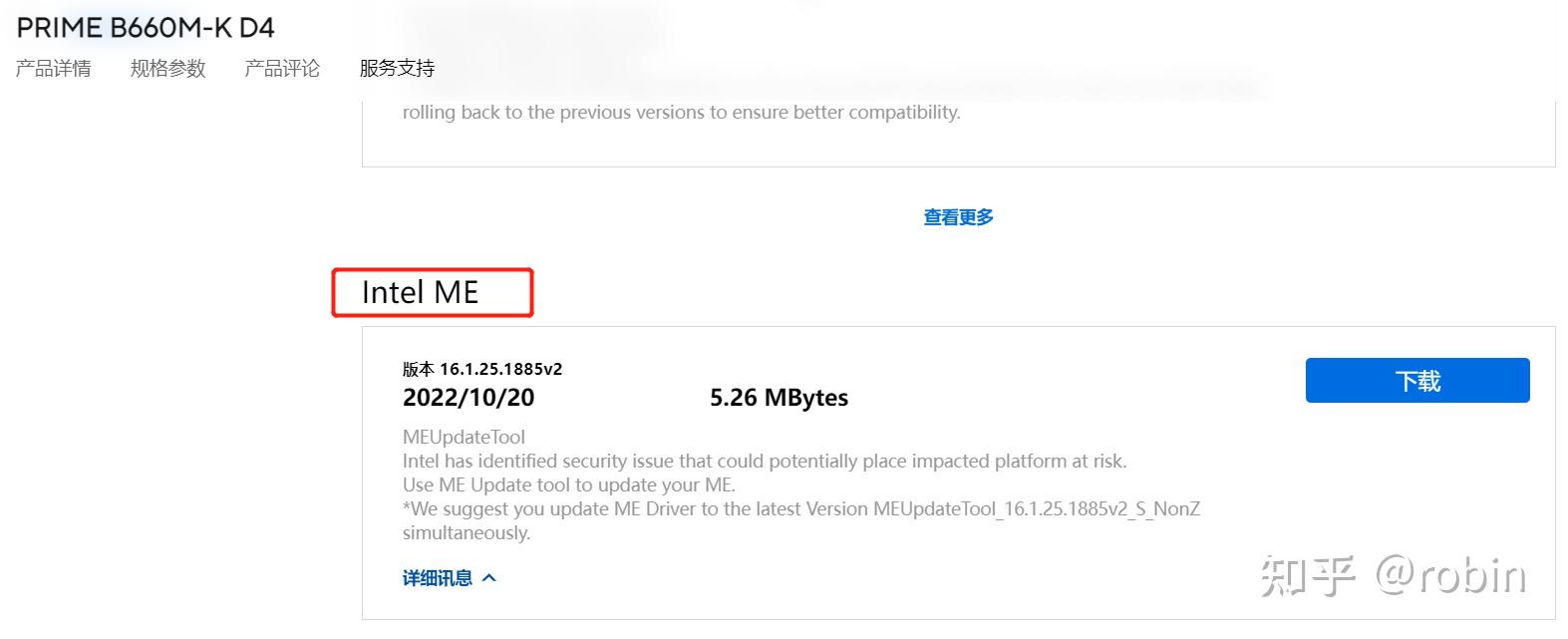The height and width of the screenshot is (639, 1568).
Task: Click the MEUpdateTool_16.1.25.1885v2_S_NonZ filename text
Action: (x=1038, y=508)
